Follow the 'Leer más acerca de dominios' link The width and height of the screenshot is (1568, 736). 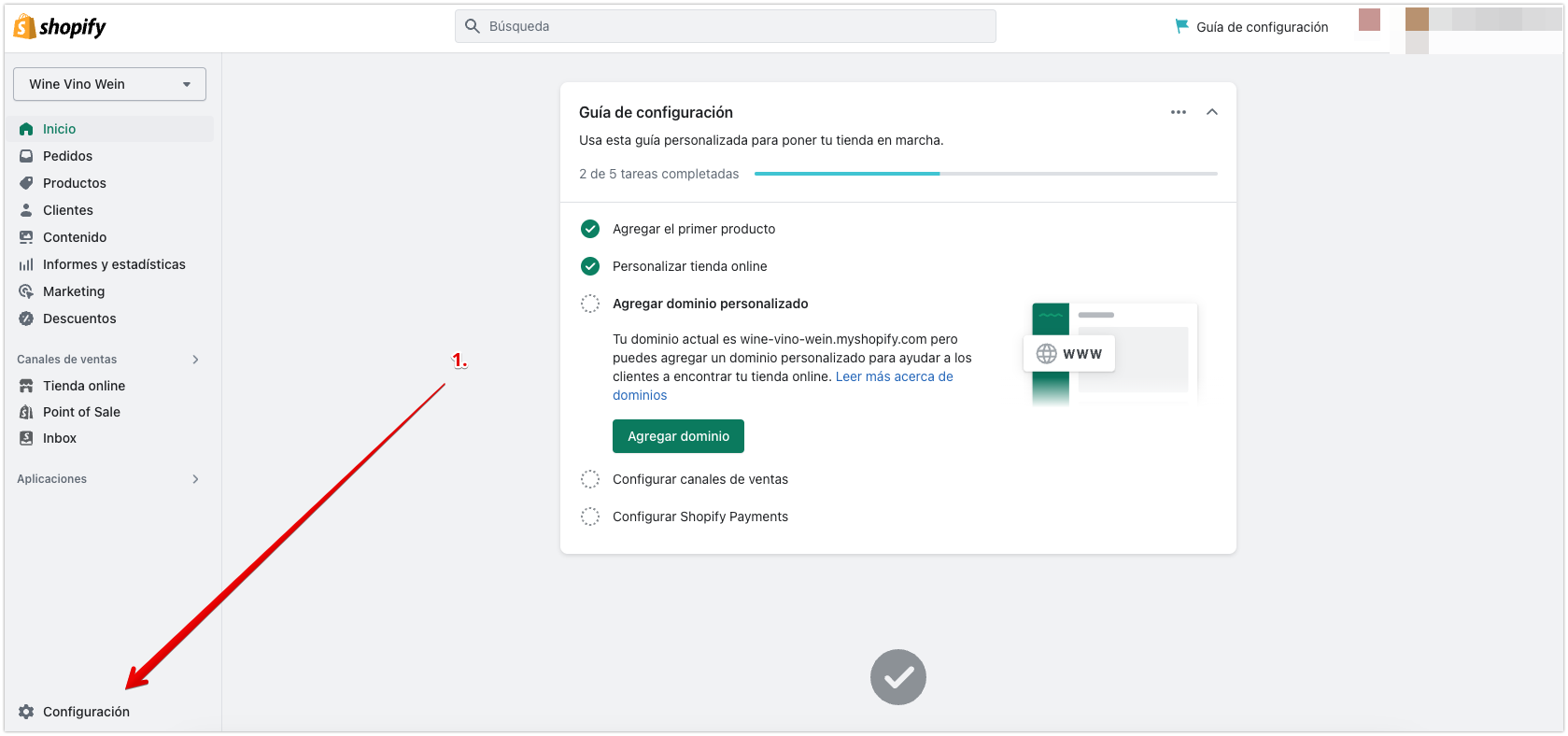894,376
